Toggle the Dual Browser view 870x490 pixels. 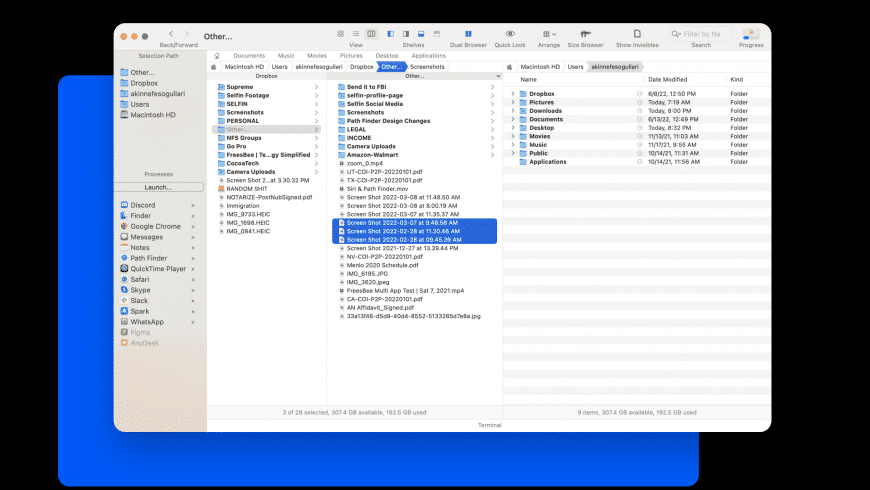468,34
